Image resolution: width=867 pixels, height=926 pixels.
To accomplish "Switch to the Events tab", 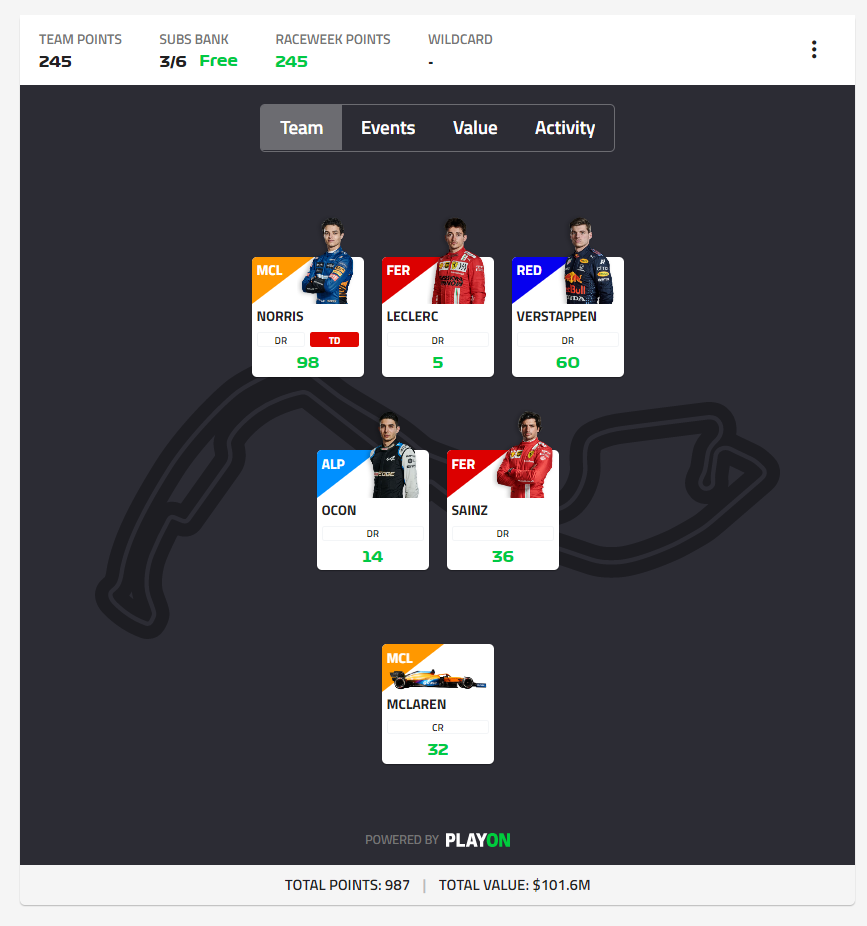I will (388, 128).
